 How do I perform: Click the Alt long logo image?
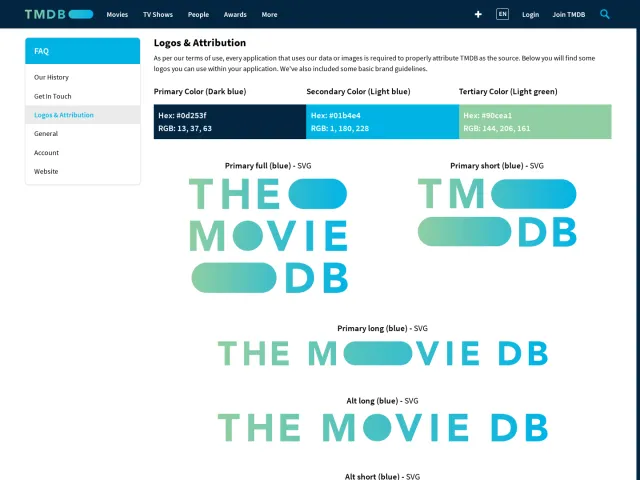(x=382, y=427)
